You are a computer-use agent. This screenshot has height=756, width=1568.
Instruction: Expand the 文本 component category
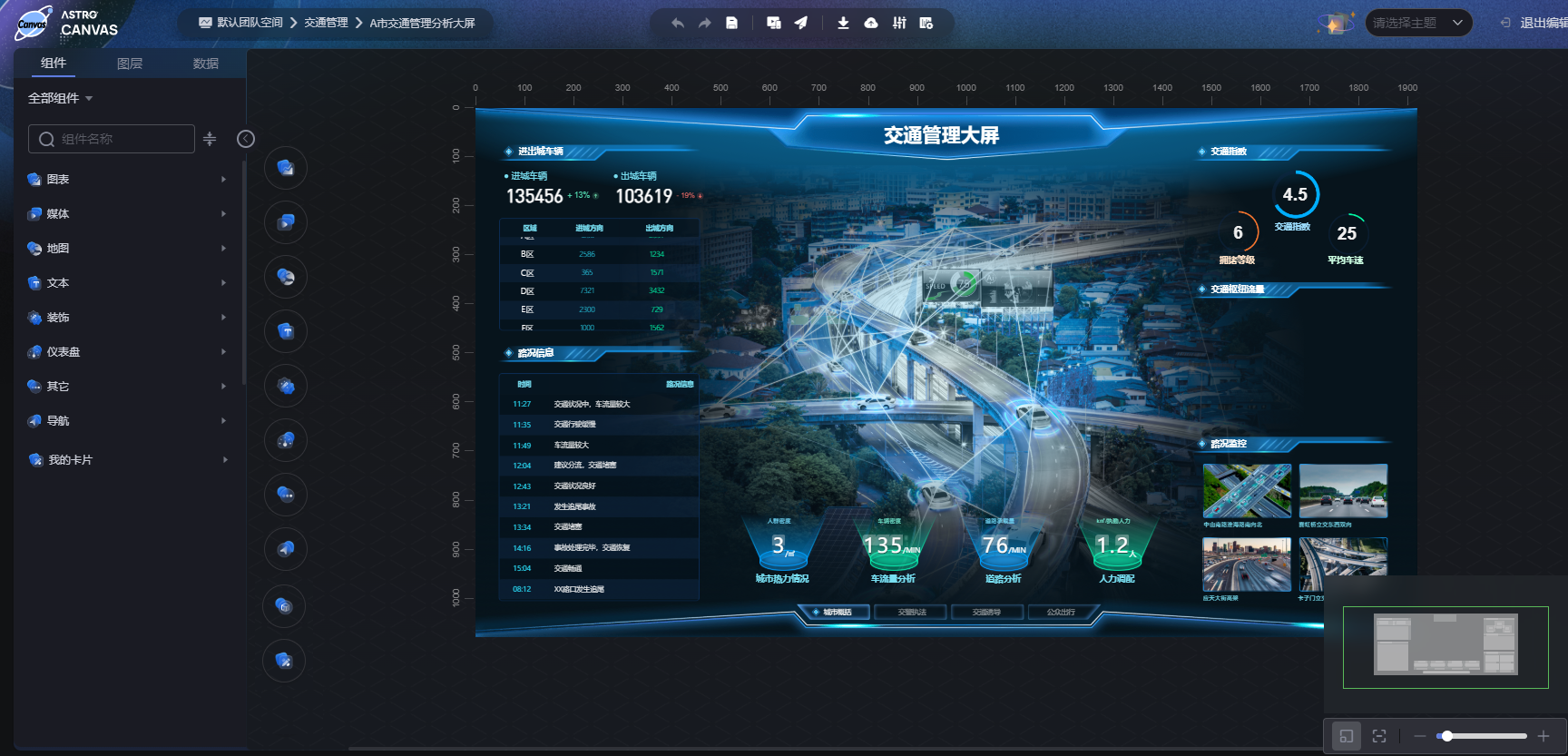tap(128, 283)
